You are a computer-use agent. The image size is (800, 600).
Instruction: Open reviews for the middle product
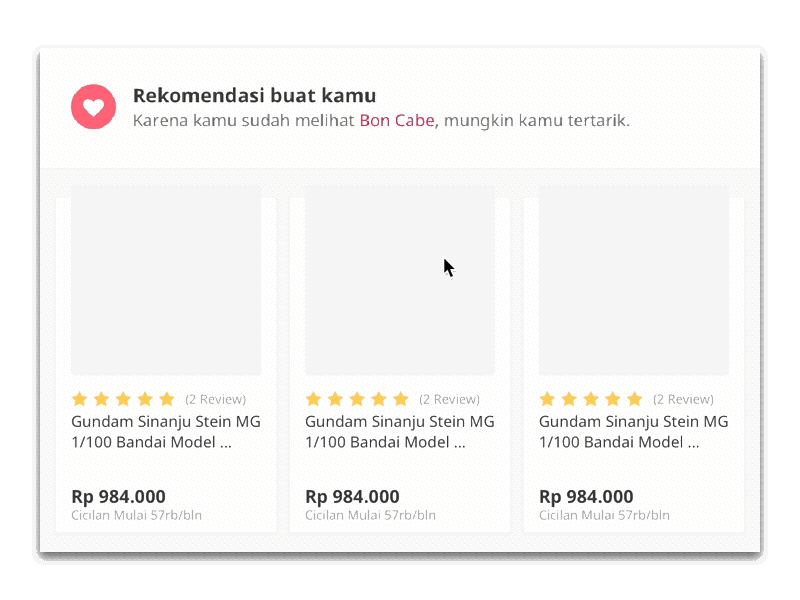pos(449,398)
